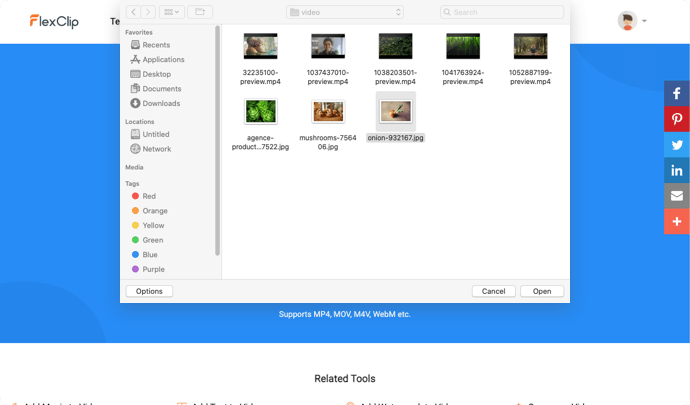Share page on Facebook
The image size is (690, 405).
[x=677, y=93]
